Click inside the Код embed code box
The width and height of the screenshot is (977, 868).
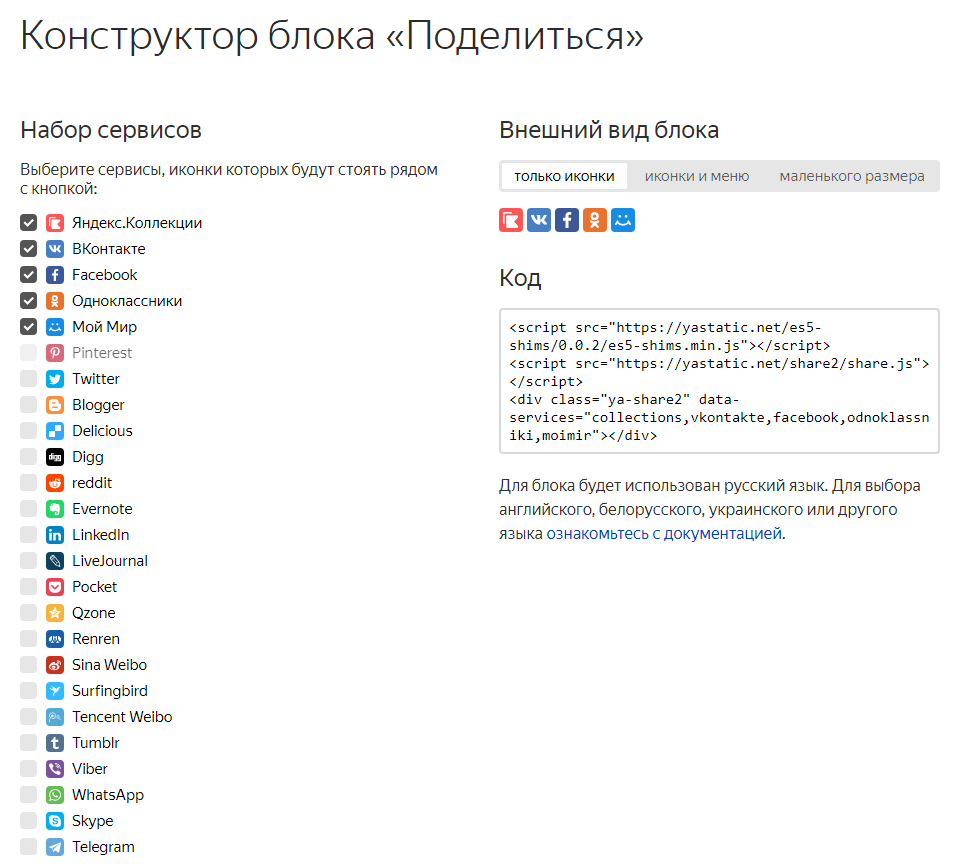point(719,381)
